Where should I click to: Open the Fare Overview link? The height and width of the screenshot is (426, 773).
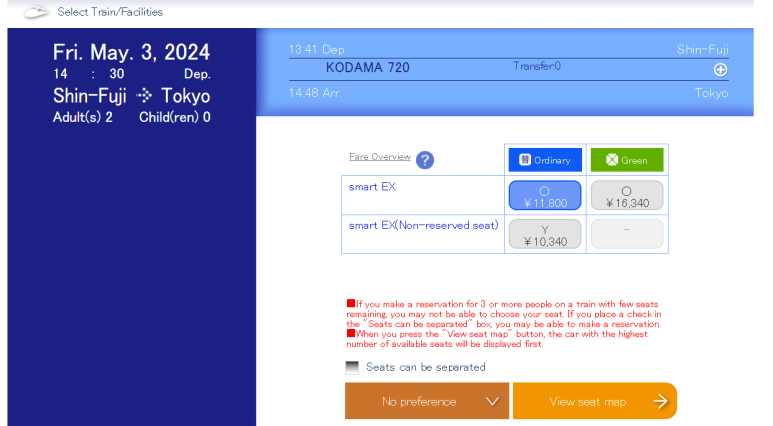[x=380, y=157]
